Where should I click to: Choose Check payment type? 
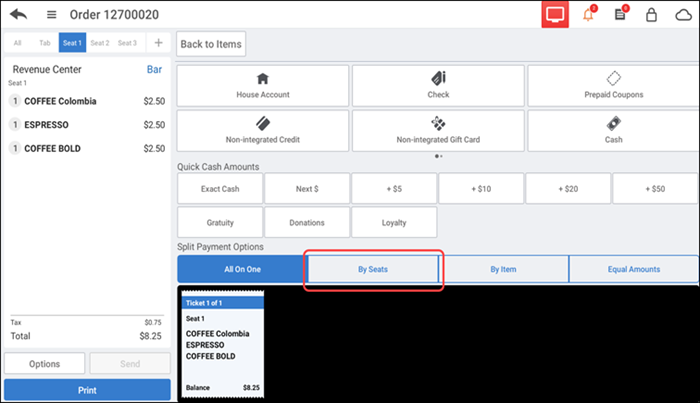438,86
